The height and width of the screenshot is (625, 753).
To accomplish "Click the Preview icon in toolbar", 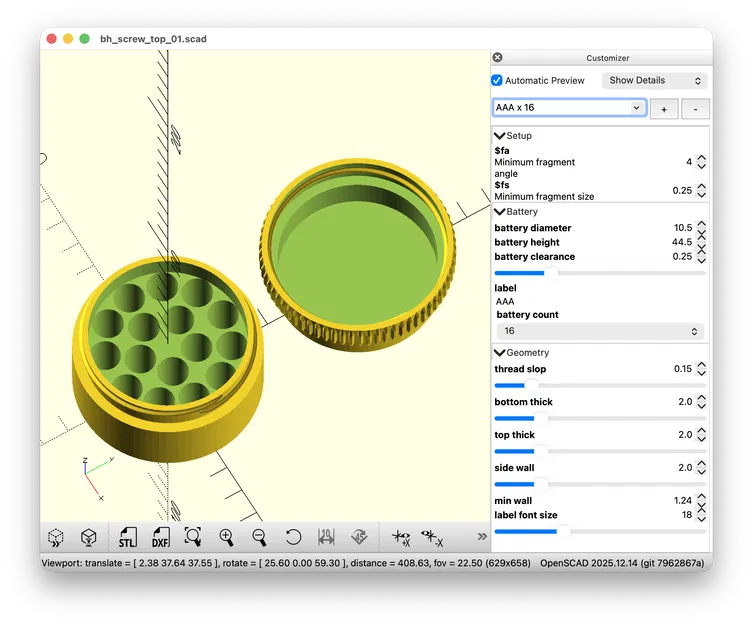I will tap(56, 537).
